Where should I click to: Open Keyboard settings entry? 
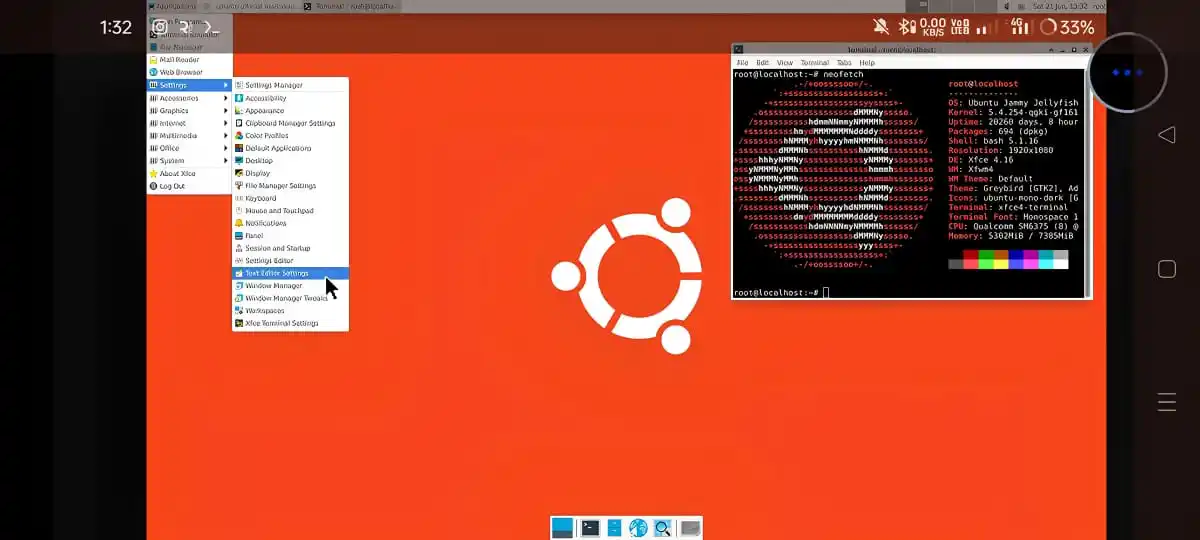290,198
